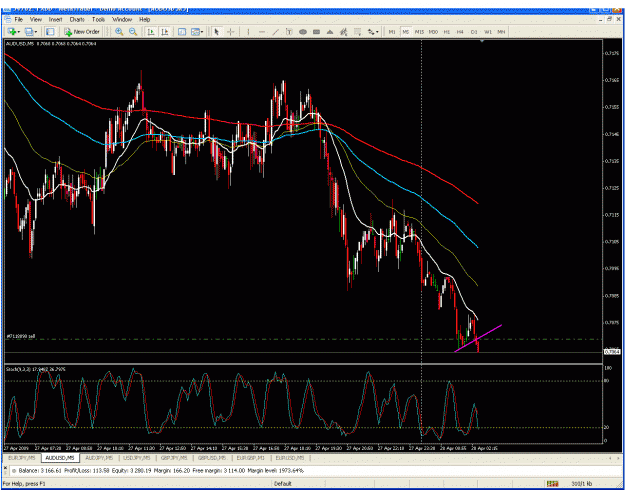Select the arrow cursor tool
Image resolution: width=625 pixels, height=490 pixels.
pyautogui.click(x=217, y=32)
